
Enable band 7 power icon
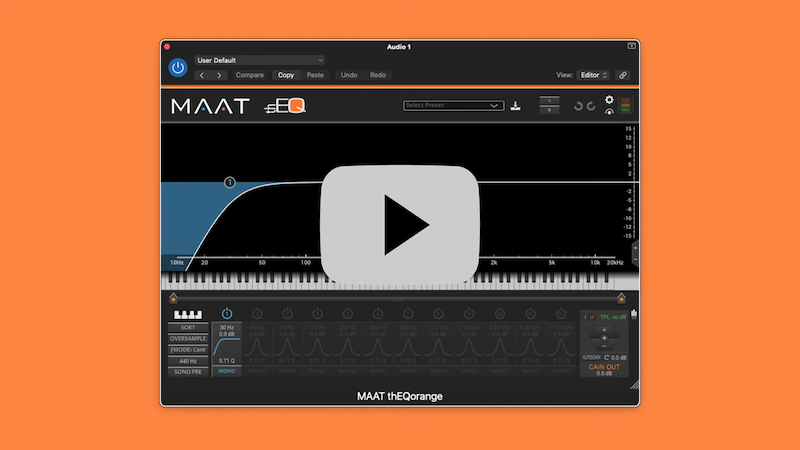(x=408, y=313)
